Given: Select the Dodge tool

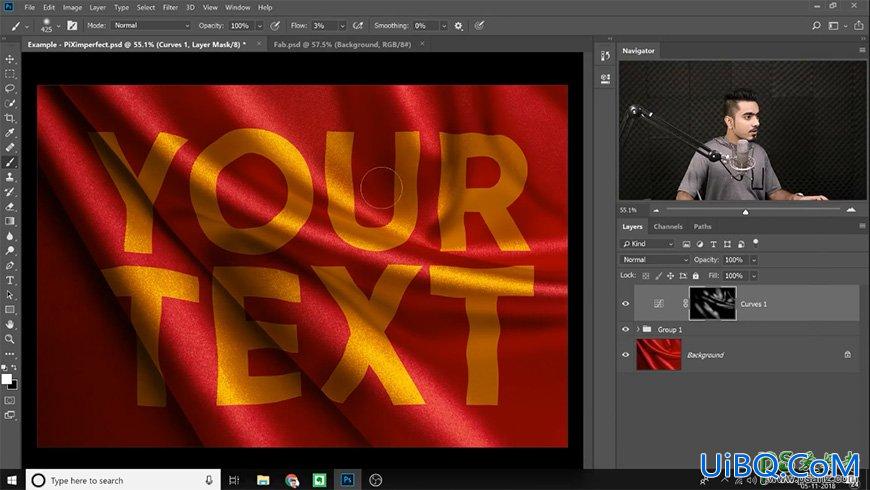Looking at the screenshot, I should (x=10, y=251).
